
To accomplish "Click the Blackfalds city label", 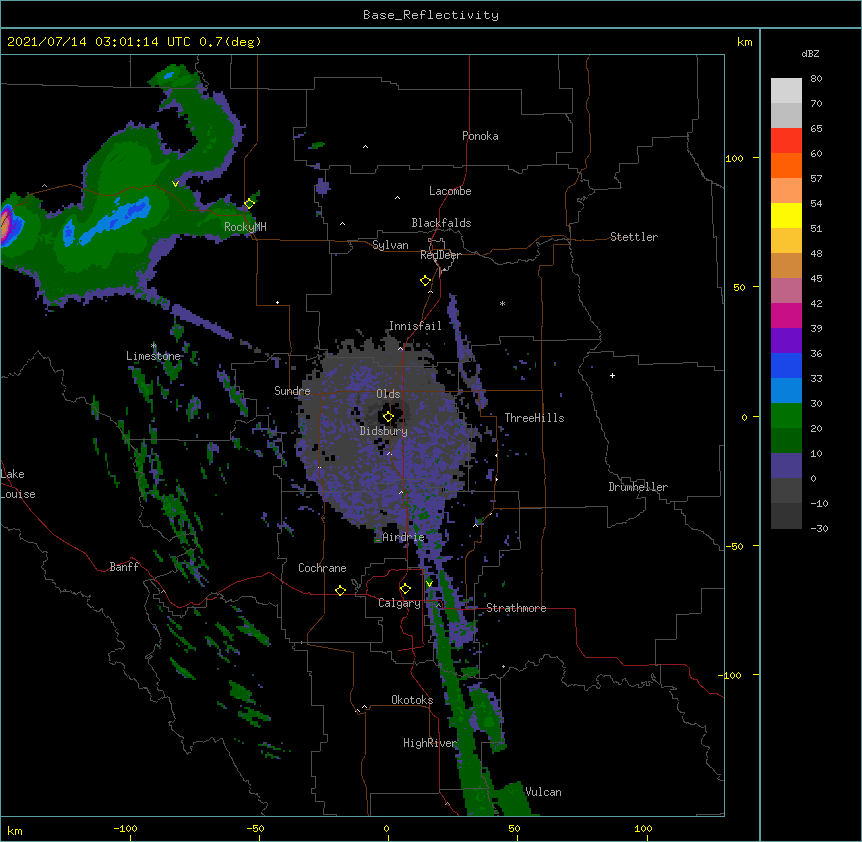I will point(441,223).
